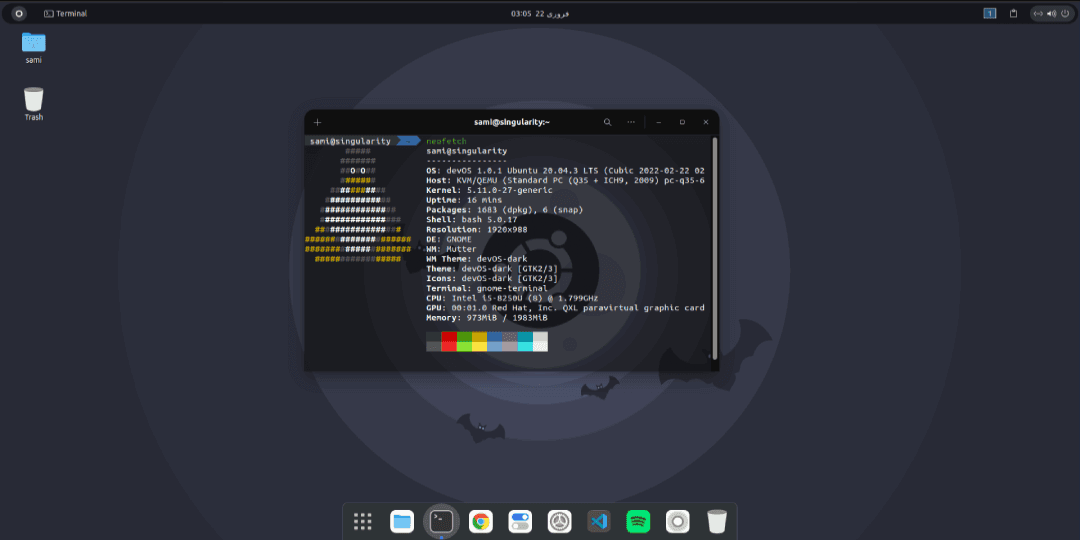
Task: Click the terminal search magnifier icon
Action: tap(607, 122)
